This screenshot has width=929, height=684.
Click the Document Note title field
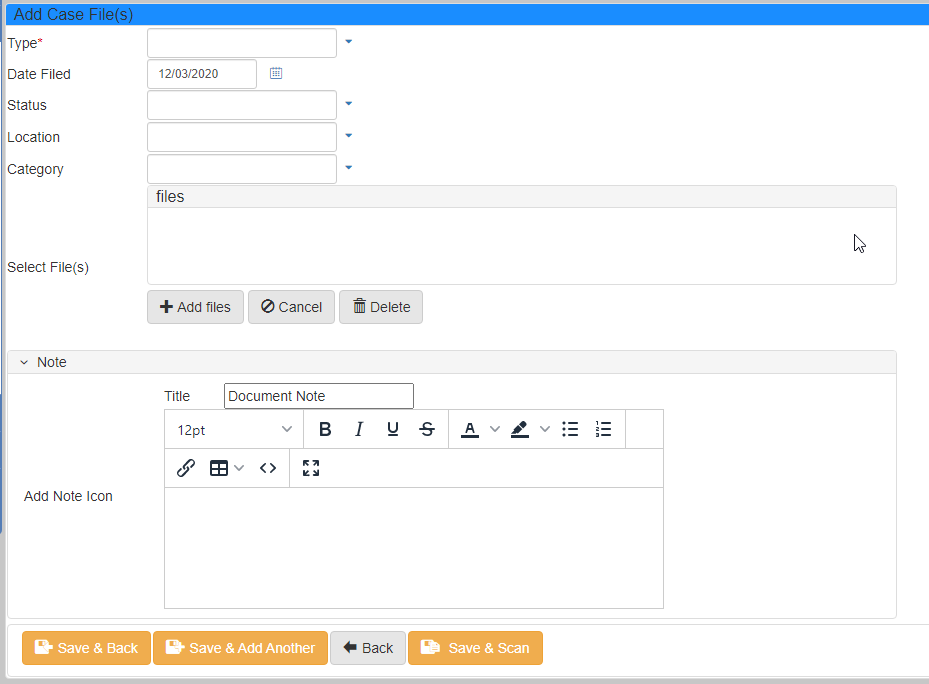pyautogui.click(x=318, y=396)
